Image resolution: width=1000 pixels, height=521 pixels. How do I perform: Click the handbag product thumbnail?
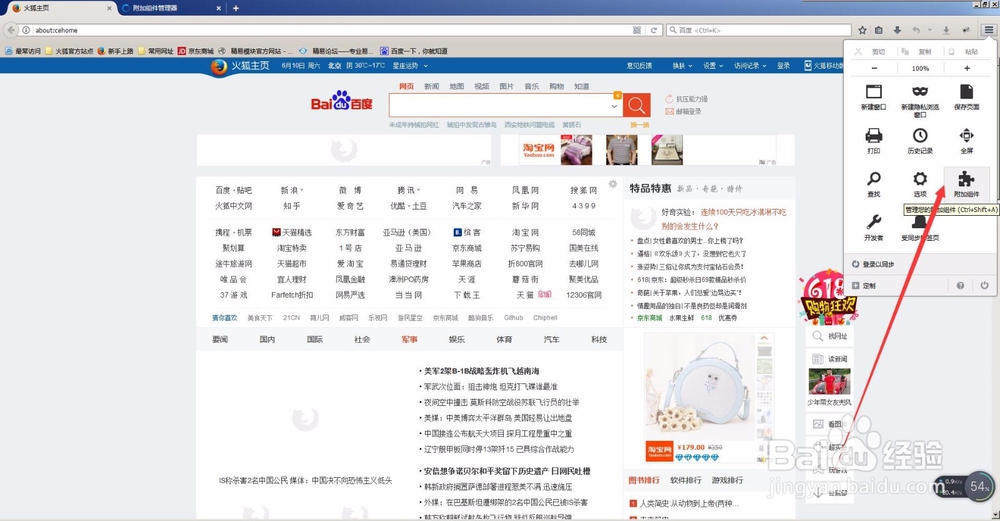(699, 386)
